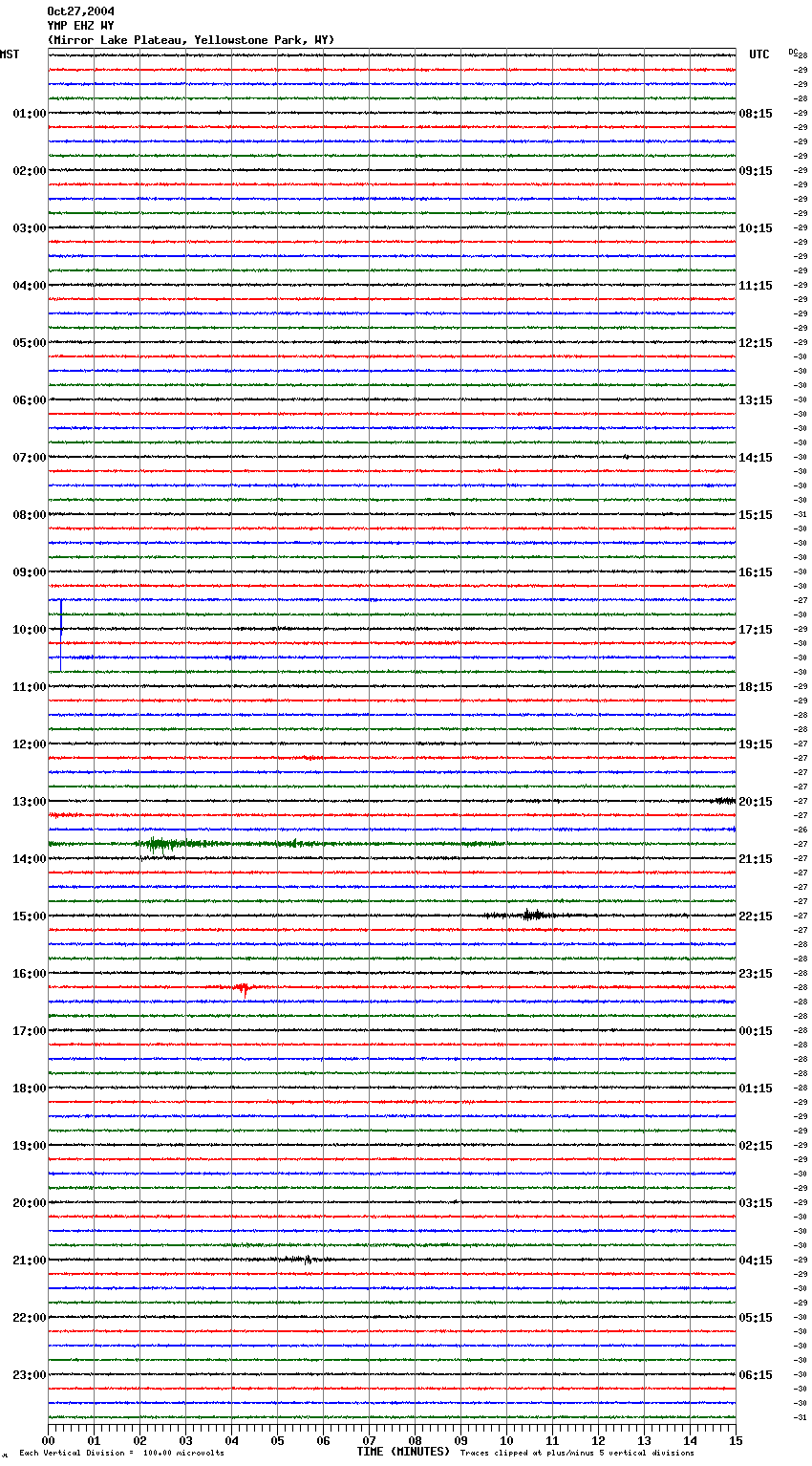Click the black seismic burst on the 15:00 trace
This screenshot has width=812, height=1466.
(532, 916)
